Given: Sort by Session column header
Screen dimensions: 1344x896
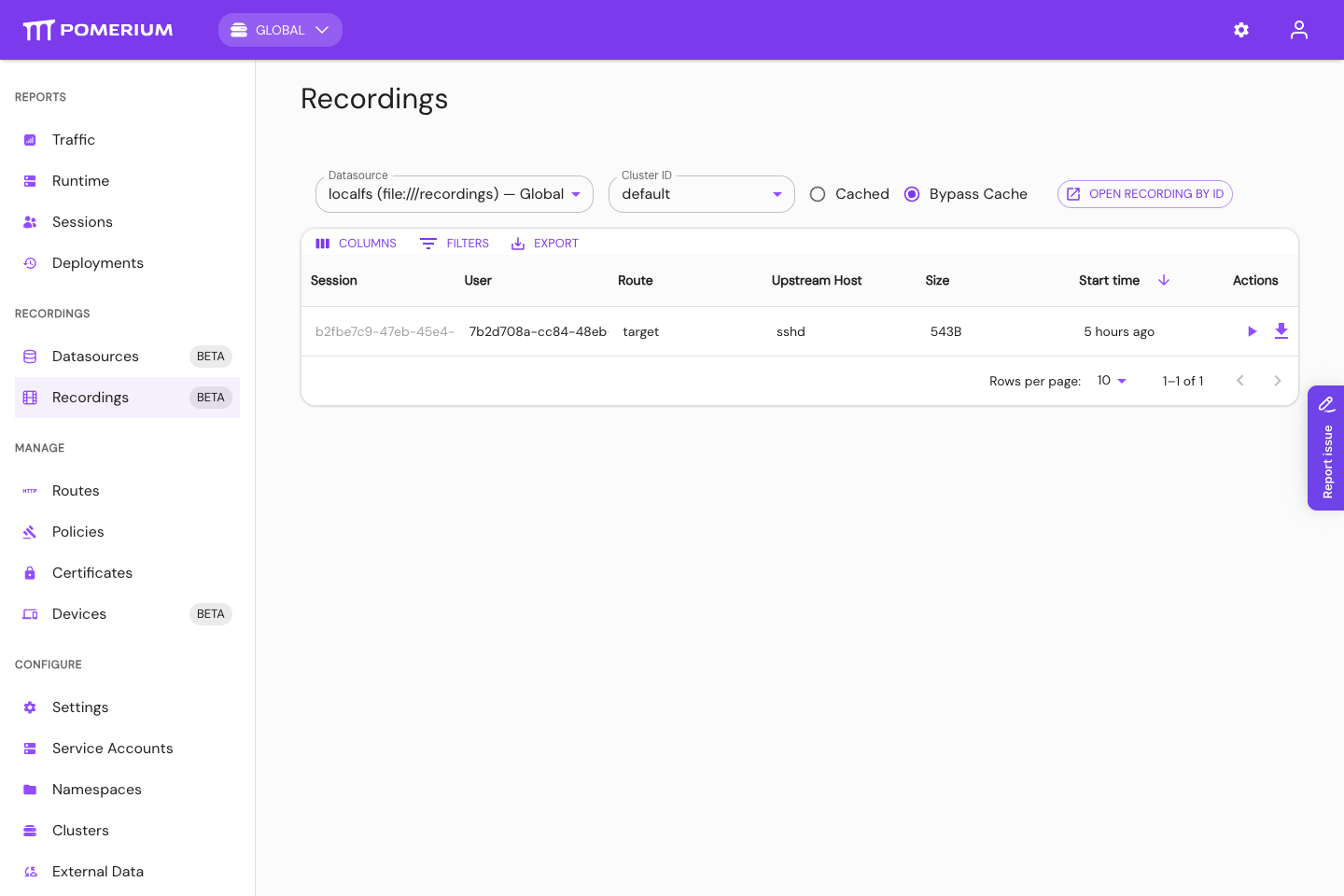Looking at the screenshot, I should (x=334, y=280).
